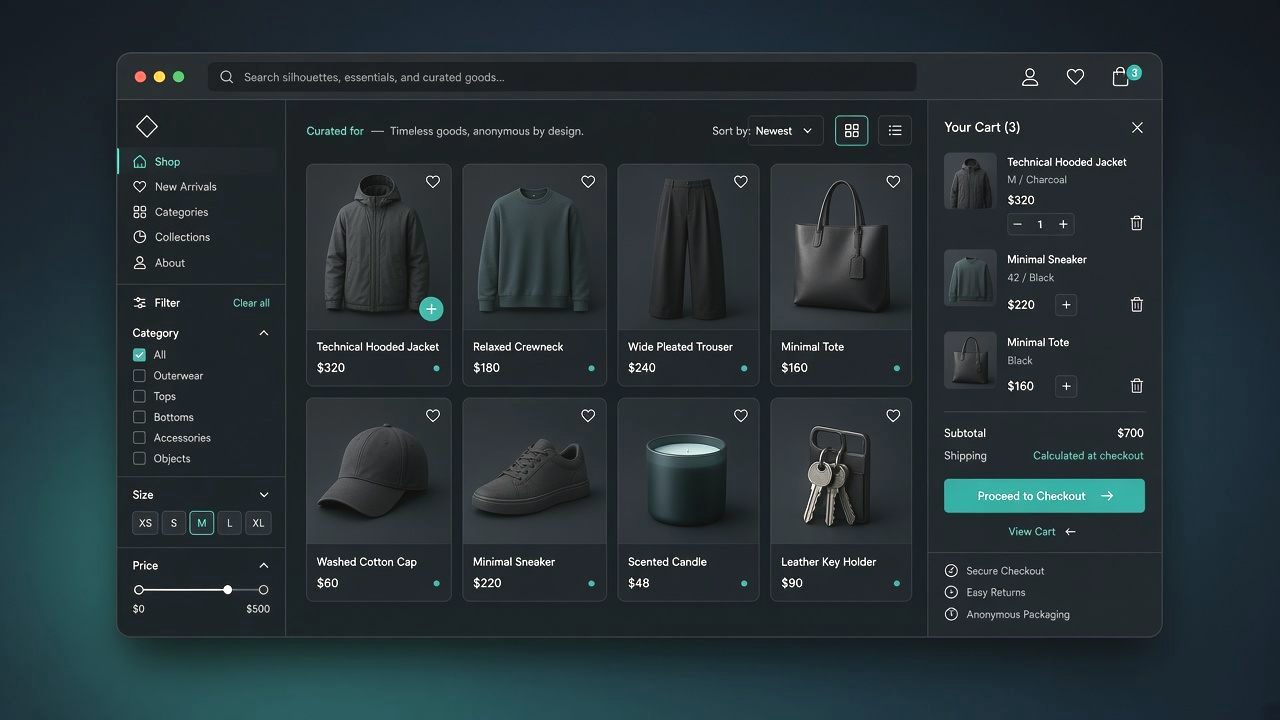The width and height of the screenshot is (1280, 720).
Task: Collapse the Price filter section
Action: [264, 566]
